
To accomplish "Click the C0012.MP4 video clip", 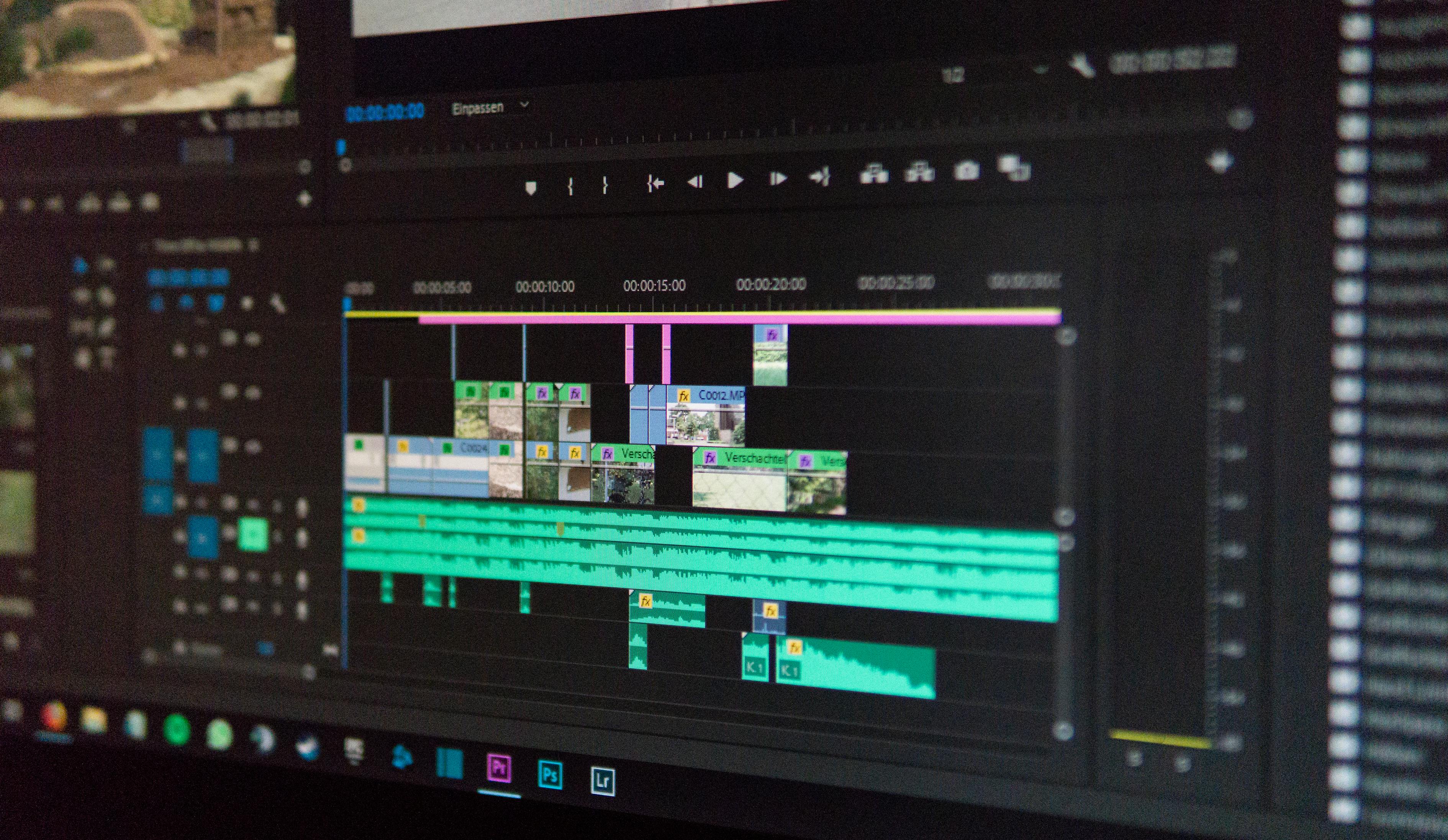I will click(700, 410).
